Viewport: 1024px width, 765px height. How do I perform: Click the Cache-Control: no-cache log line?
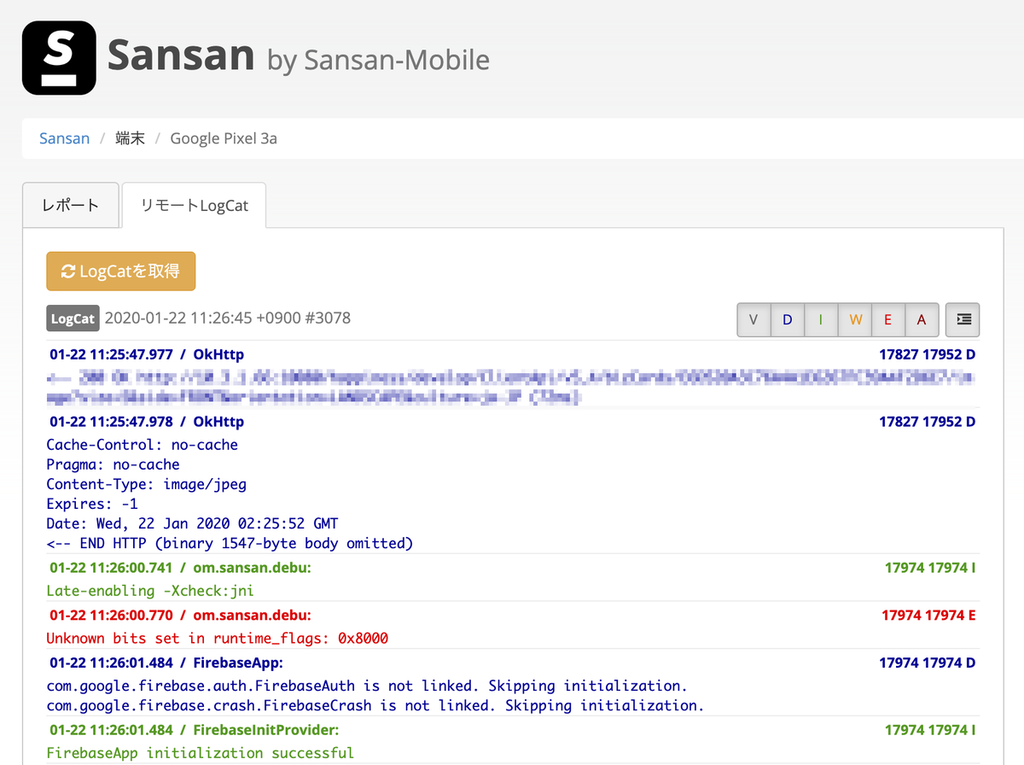point(142,445)
